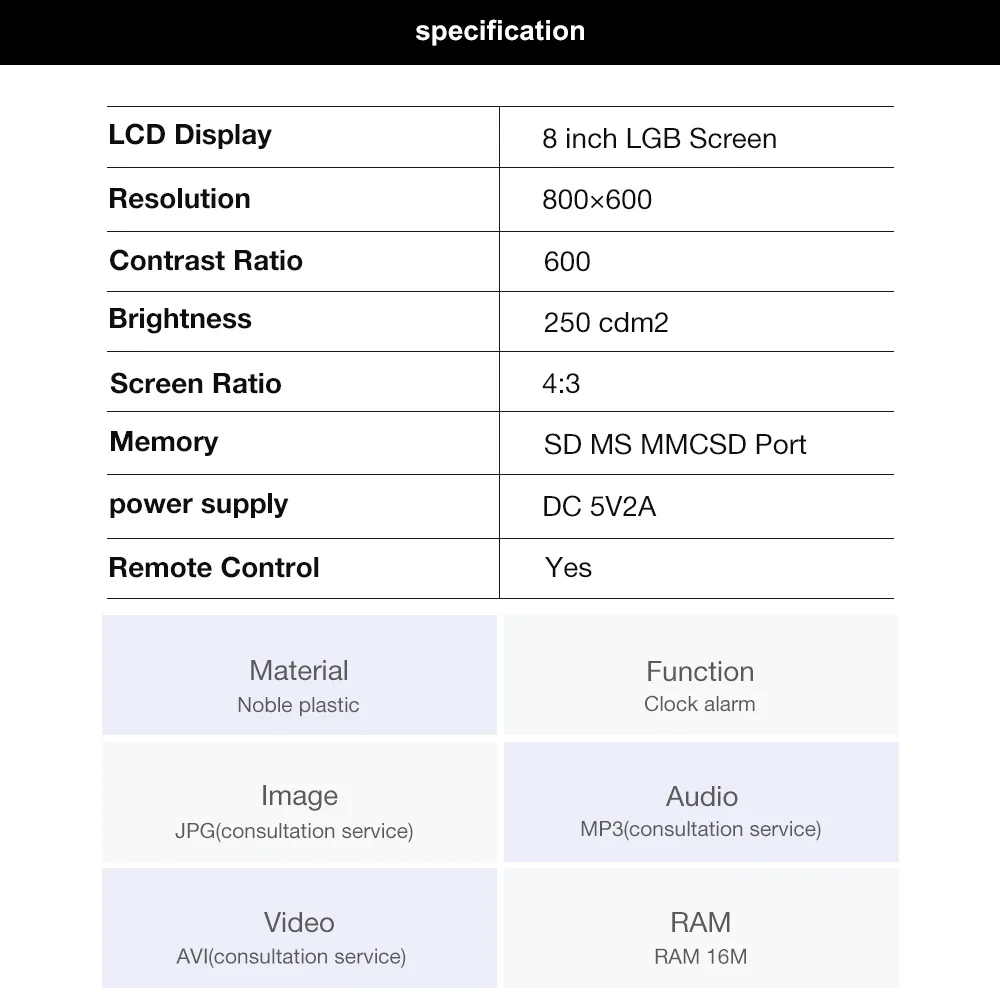Screen dimensions: 1000x1000
Task: Select the power supply label
Action: click(x=198, y=504)
